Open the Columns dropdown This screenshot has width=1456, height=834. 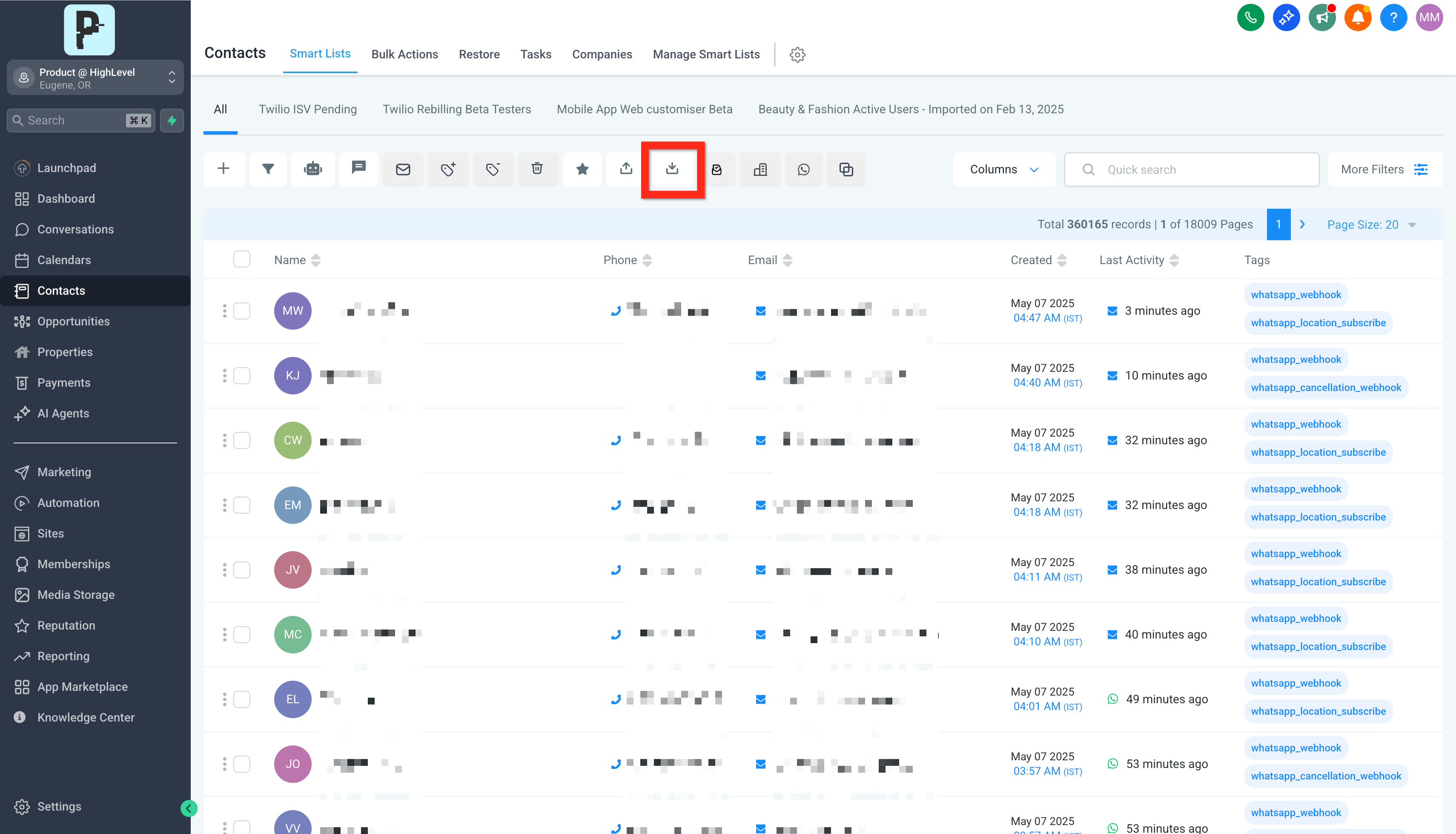point(1004,170)
